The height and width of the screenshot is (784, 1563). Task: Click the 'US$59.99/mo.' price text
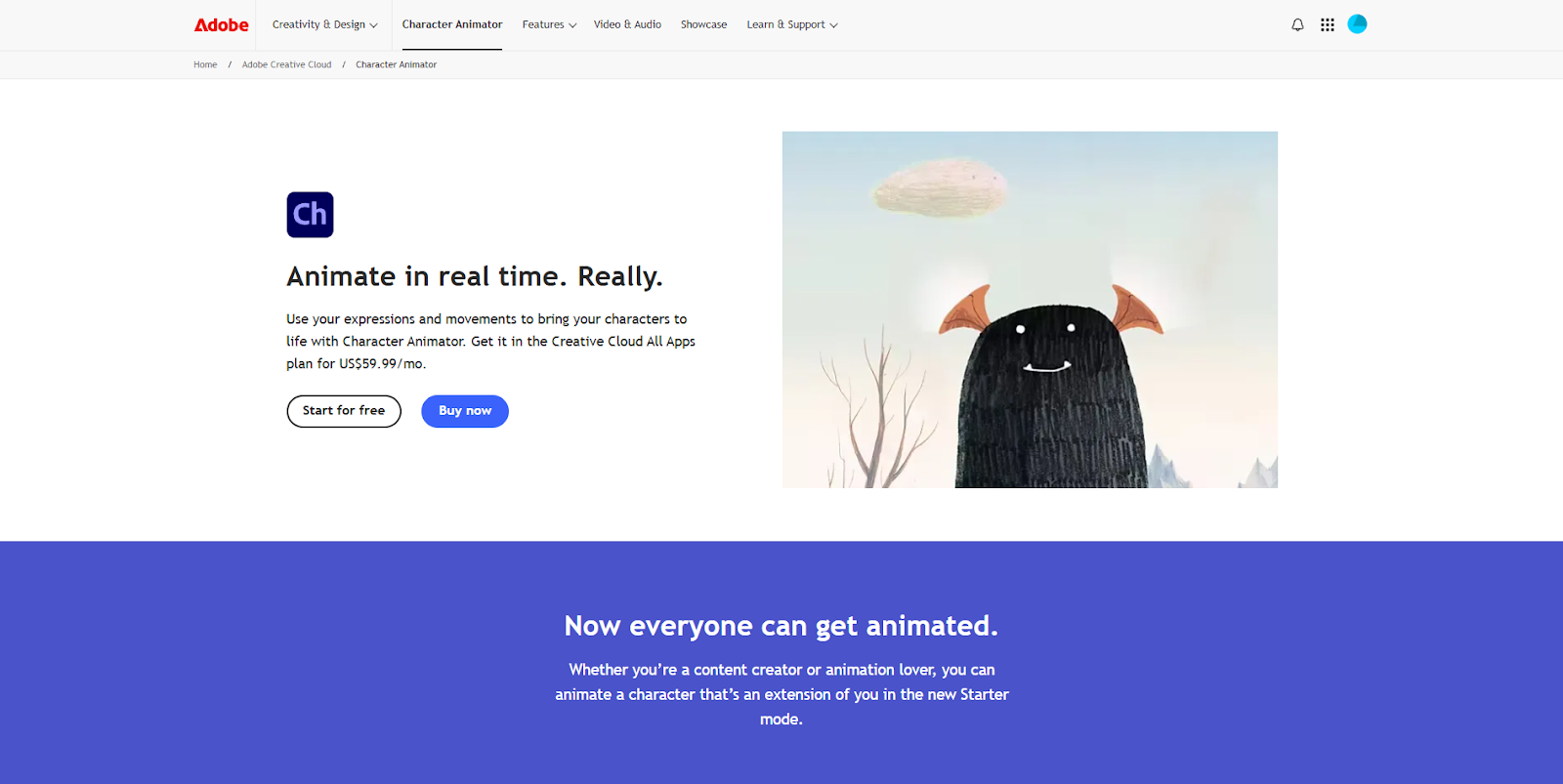pyautogui.click(x=383, y=364)
